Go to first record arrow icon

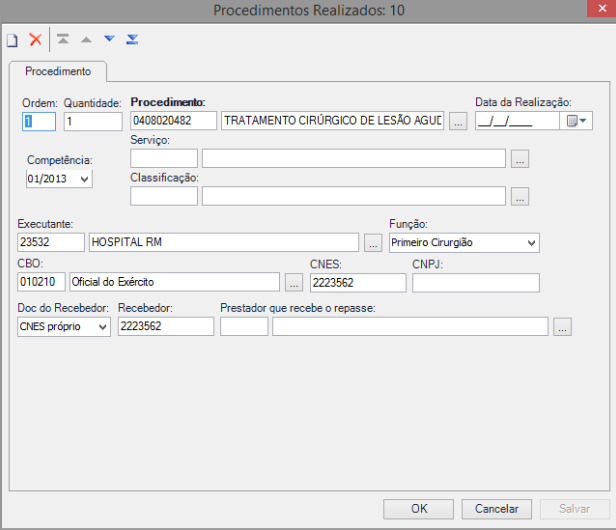pyautogui.click(x=63, y=39)
